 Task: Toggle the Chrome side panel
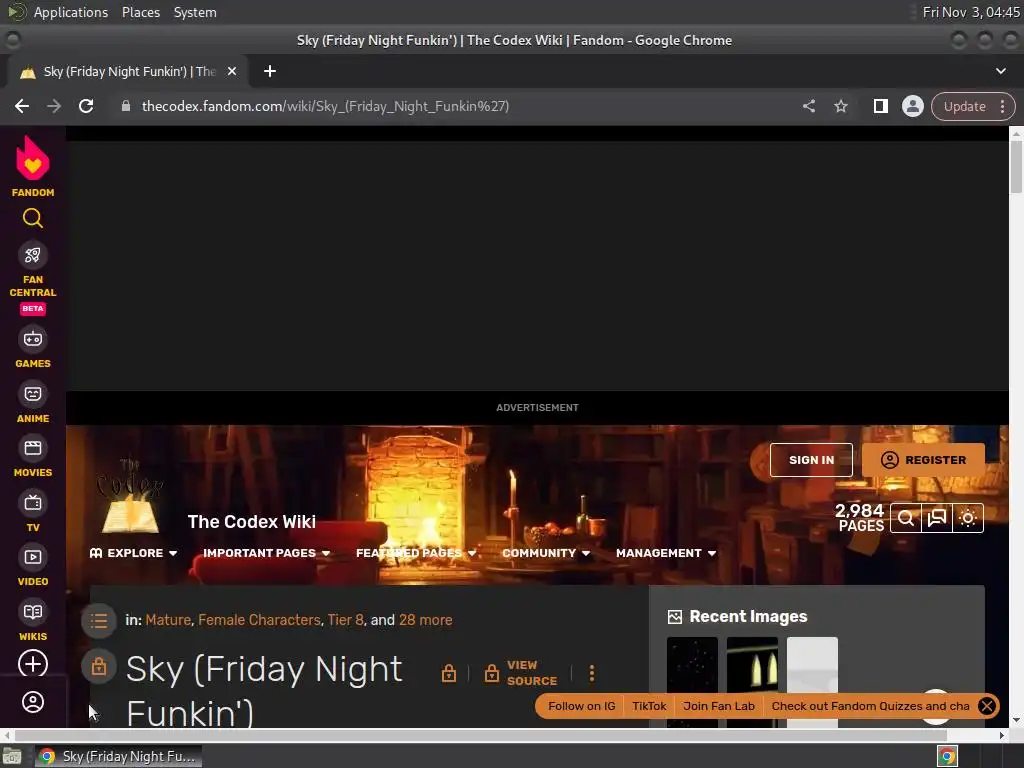(880, 106)
